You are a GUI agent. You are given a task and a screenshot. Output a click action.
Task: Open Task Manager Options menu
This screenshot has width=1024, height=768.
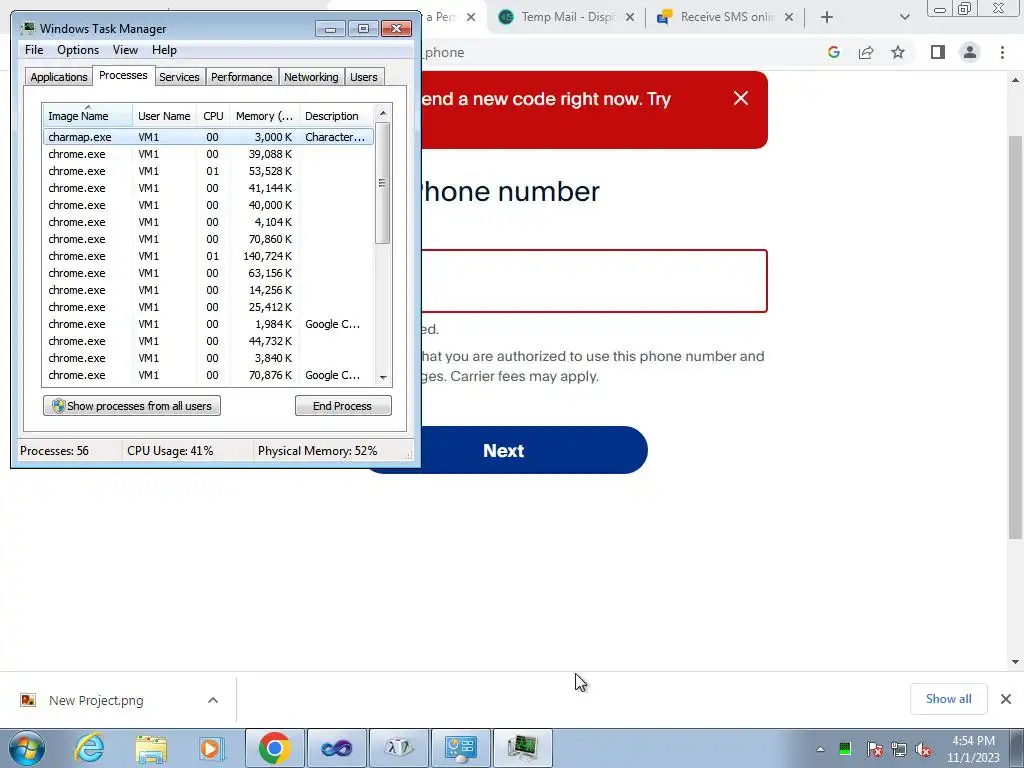(78, 50)
